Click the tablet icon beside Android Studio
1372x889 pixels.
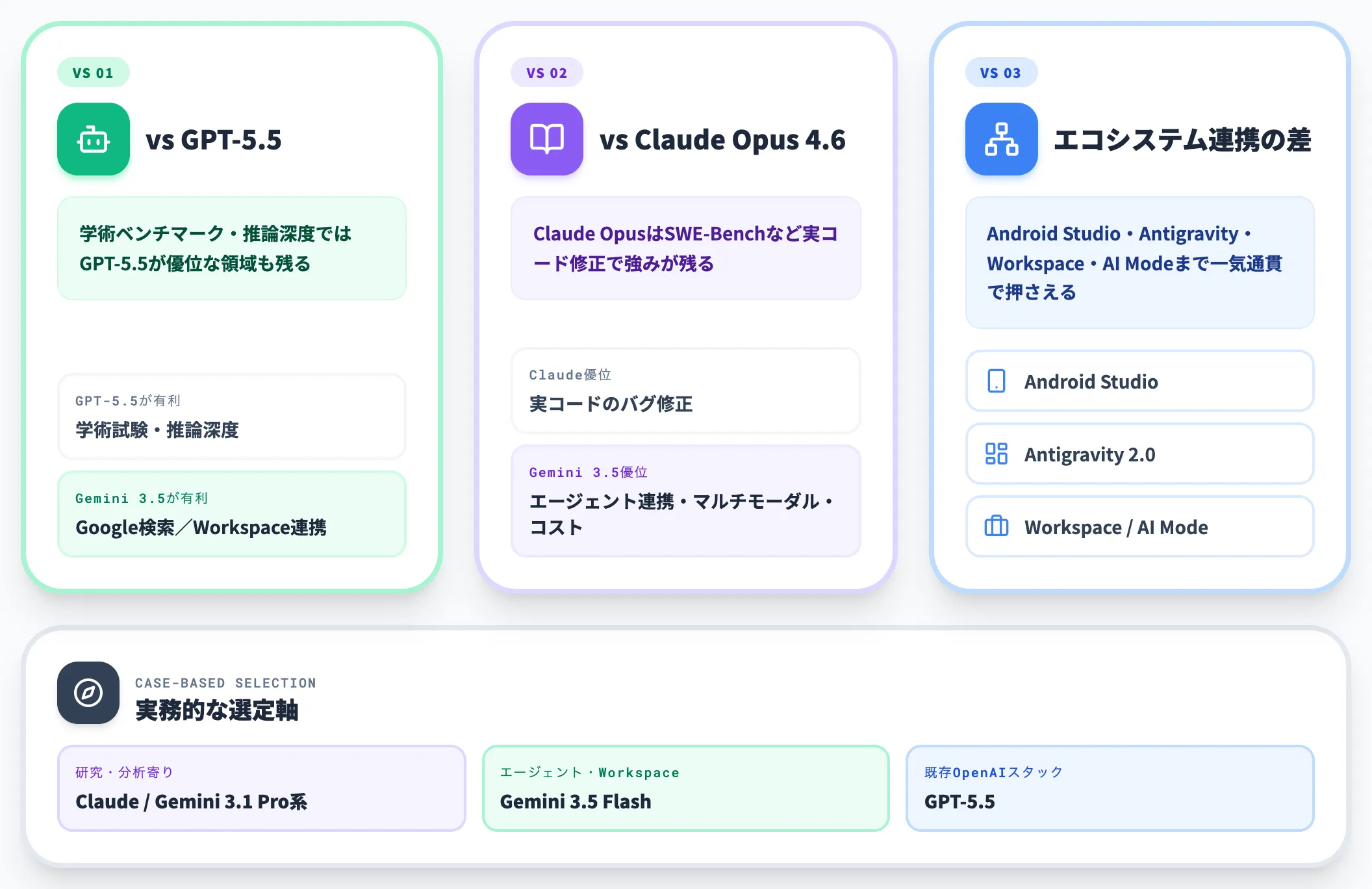click(x=997, y=381)
